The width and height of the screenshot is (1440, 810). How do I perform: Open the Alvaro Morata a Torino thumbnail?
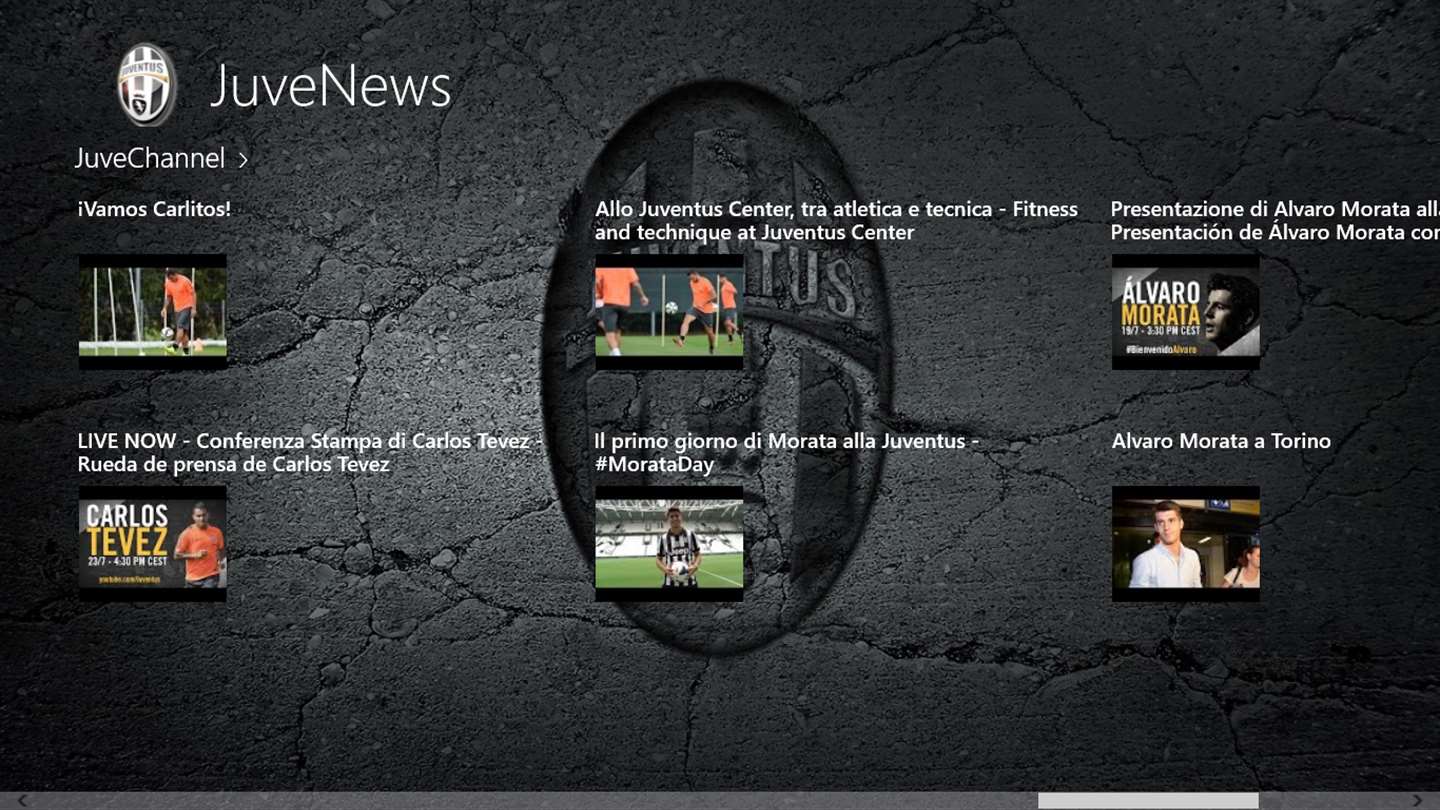1186,544
